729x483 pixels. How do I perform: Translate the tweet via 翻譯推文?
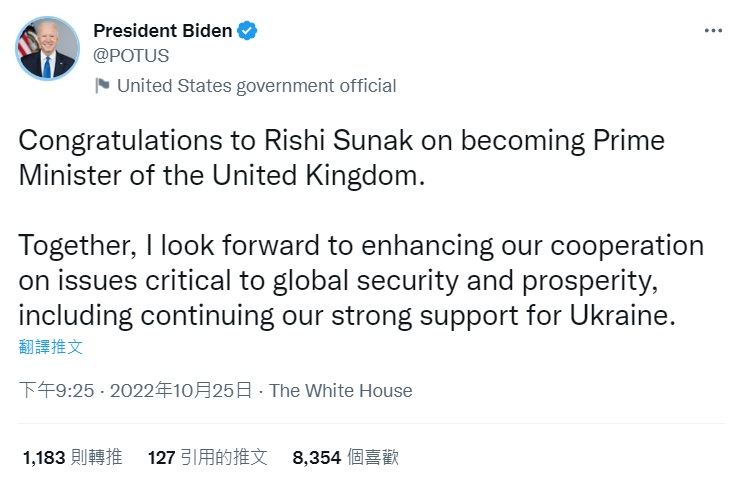51,347
